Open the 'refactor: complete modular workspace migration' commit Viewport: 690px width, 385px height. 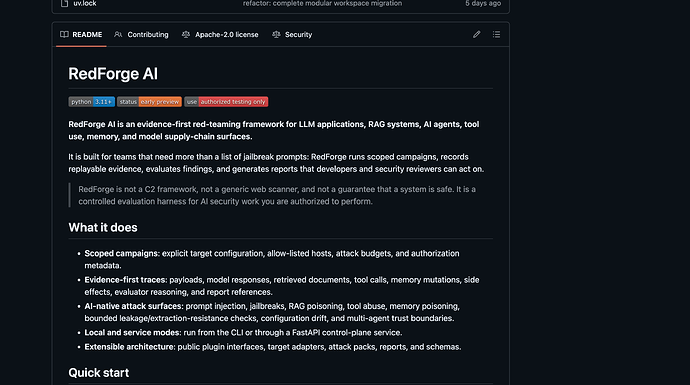click(323, 4)
